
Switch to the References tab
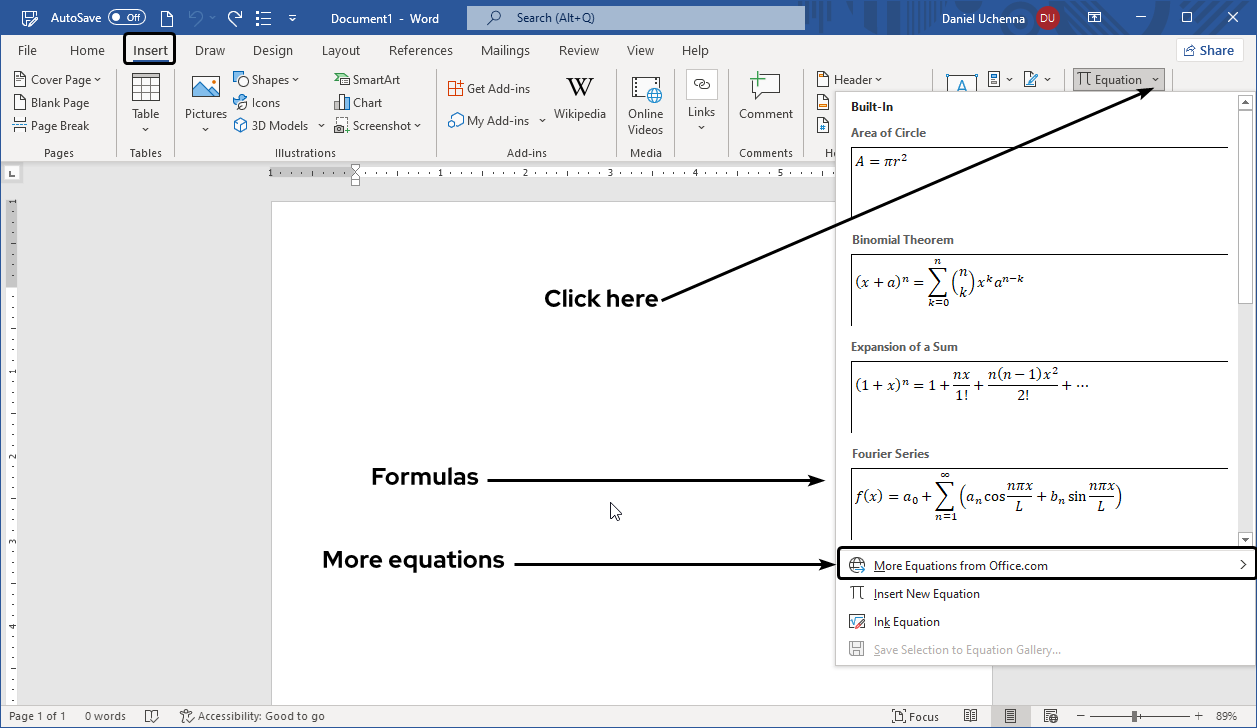coord(420,50)
